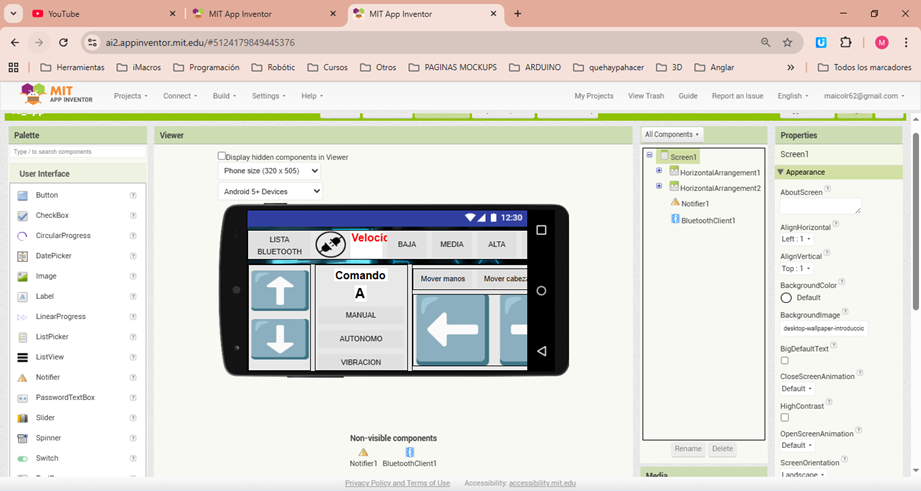
Task: Select the Bluetooth plug icon in viewer
Action: point(331,244)
